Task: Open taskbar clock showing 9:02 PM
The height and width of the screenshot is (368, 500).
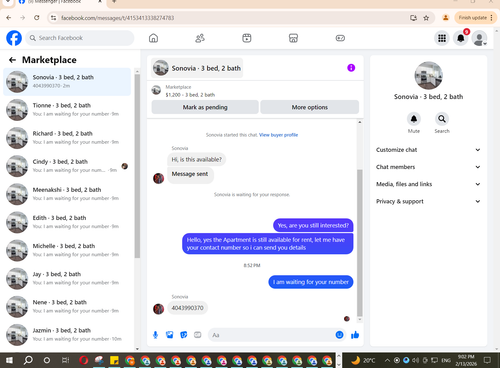Action: pos(466,360)
